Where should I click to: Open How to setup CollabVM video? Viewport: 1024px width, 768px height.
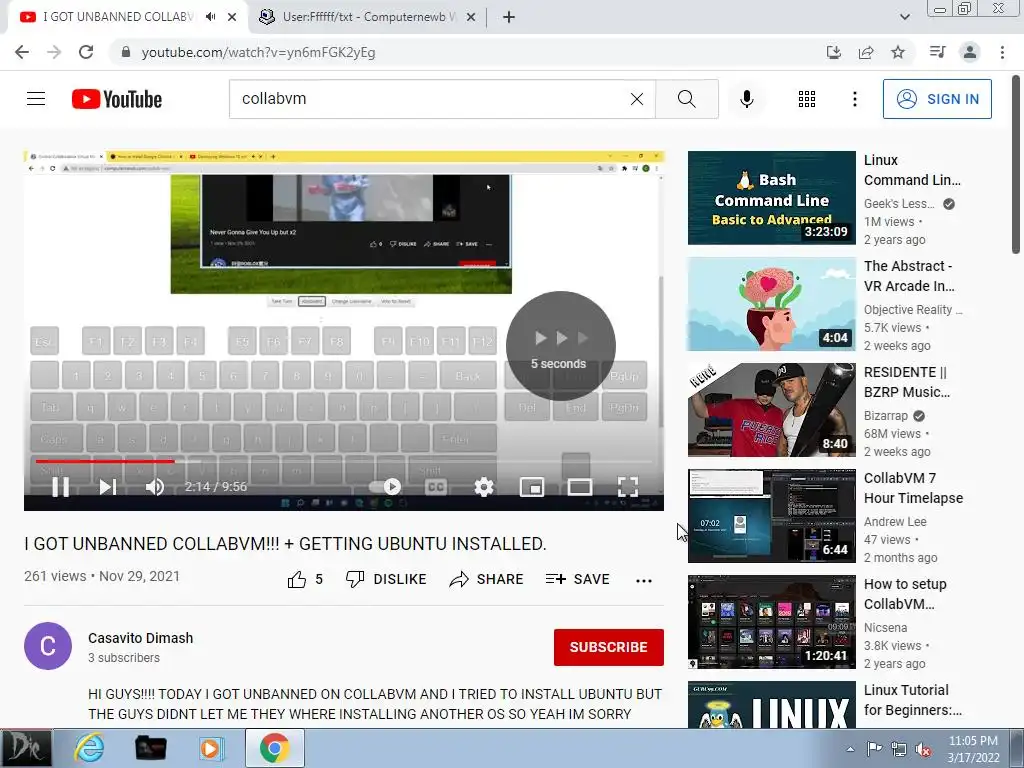click(771, 622)
